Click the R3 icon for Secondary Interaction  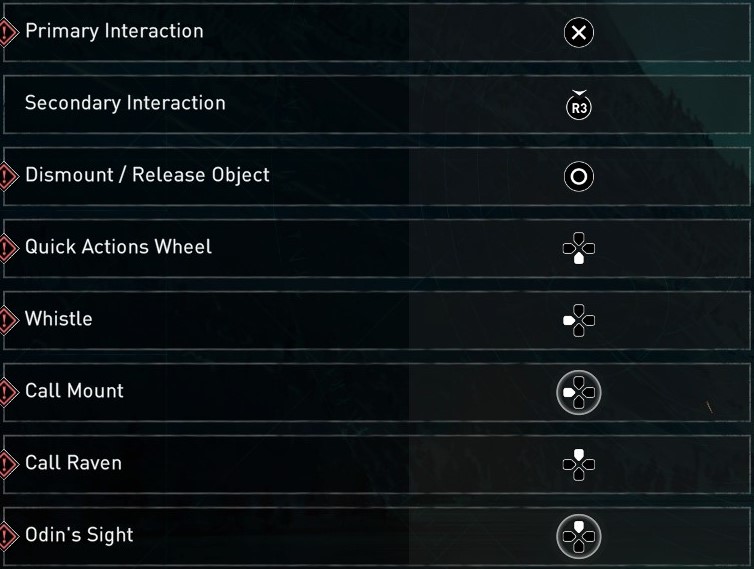coord(578,106)
